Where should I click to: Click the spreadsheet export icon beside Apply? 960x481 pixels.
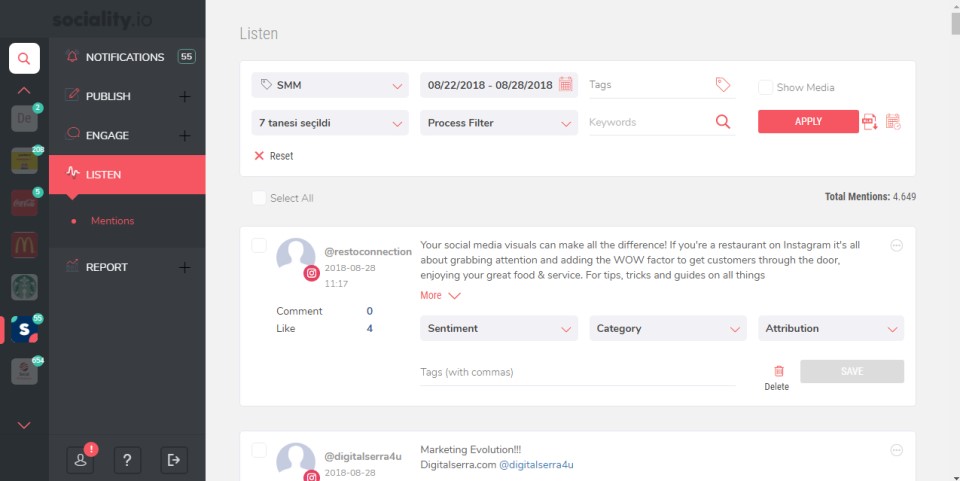click(893, 122)
